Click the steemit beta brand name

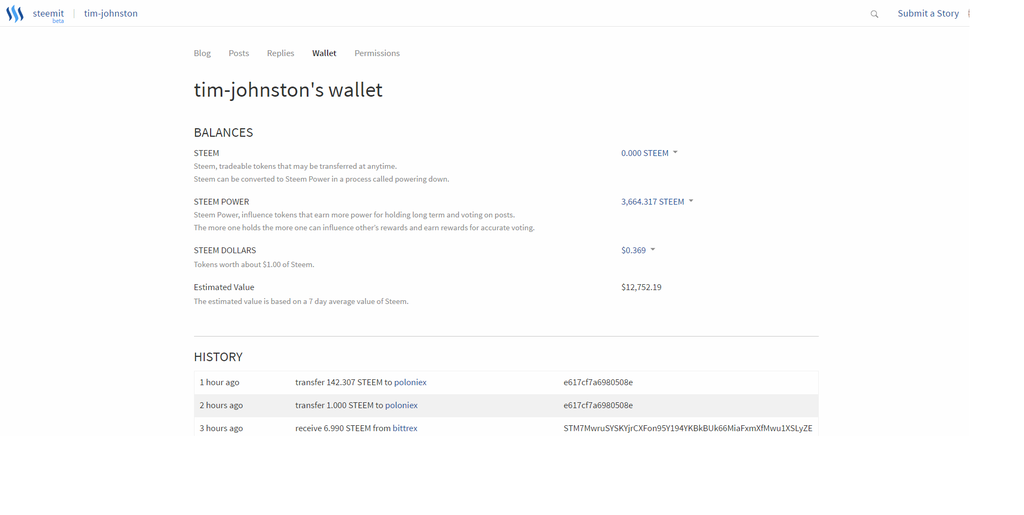coord(48,15)
